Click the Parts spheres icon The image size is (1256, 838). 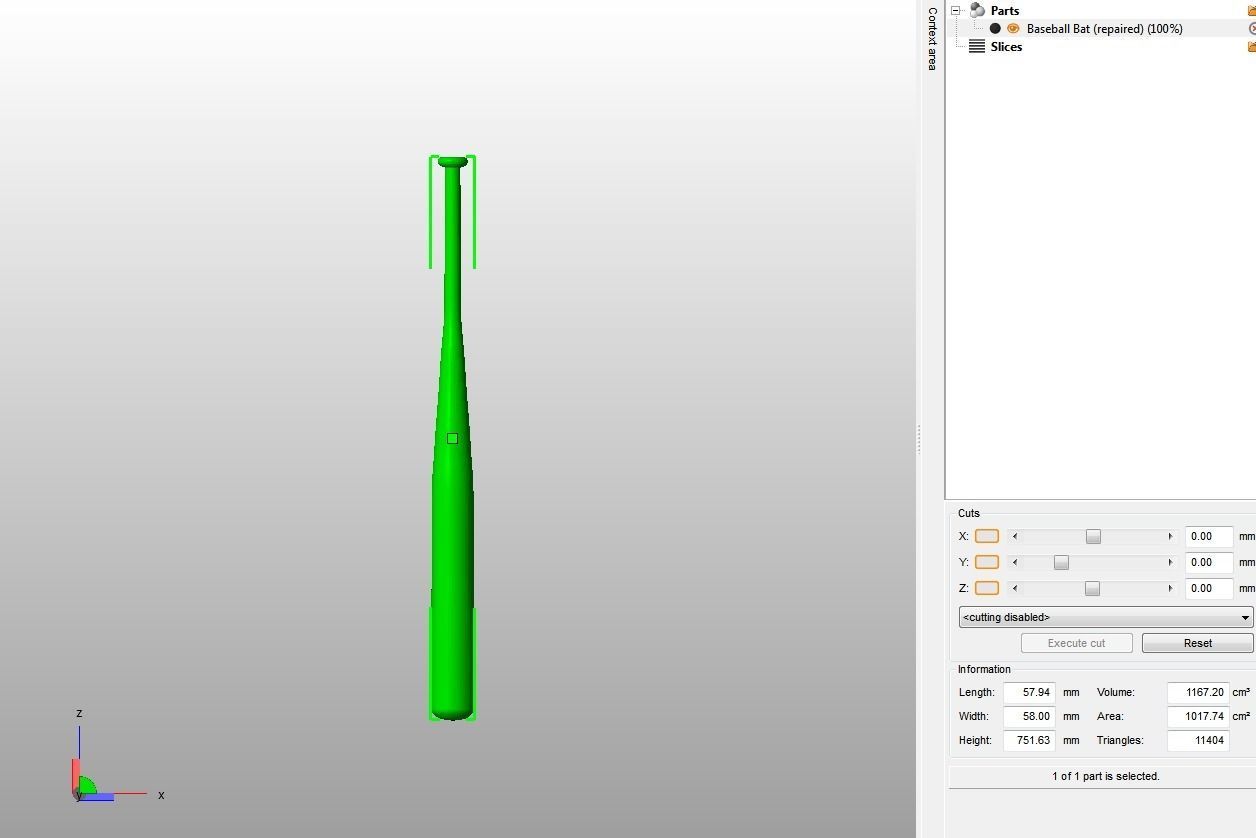point(977,10)
